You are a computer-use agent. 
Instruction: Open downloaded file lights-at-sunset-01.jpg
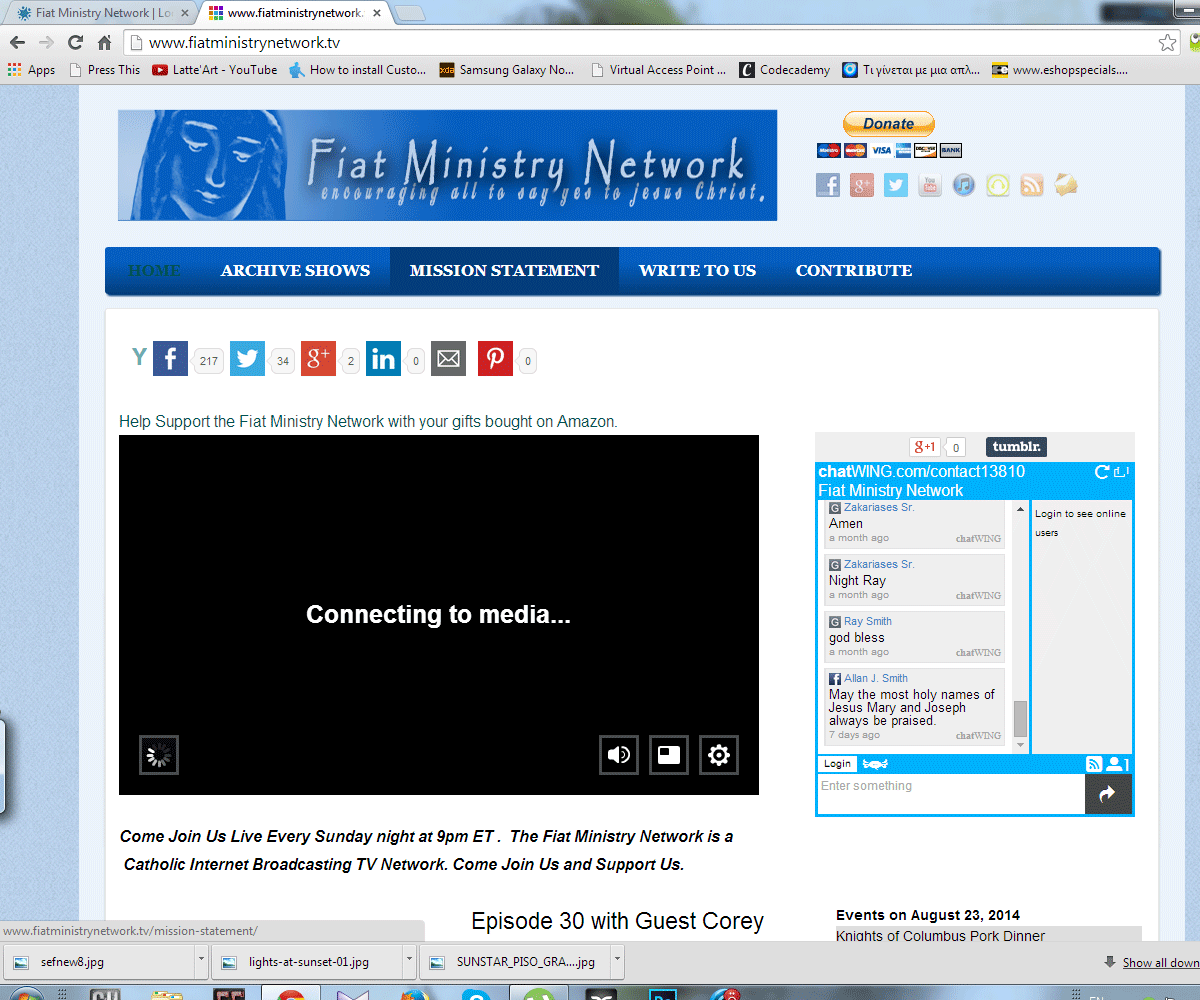(307, 962)
